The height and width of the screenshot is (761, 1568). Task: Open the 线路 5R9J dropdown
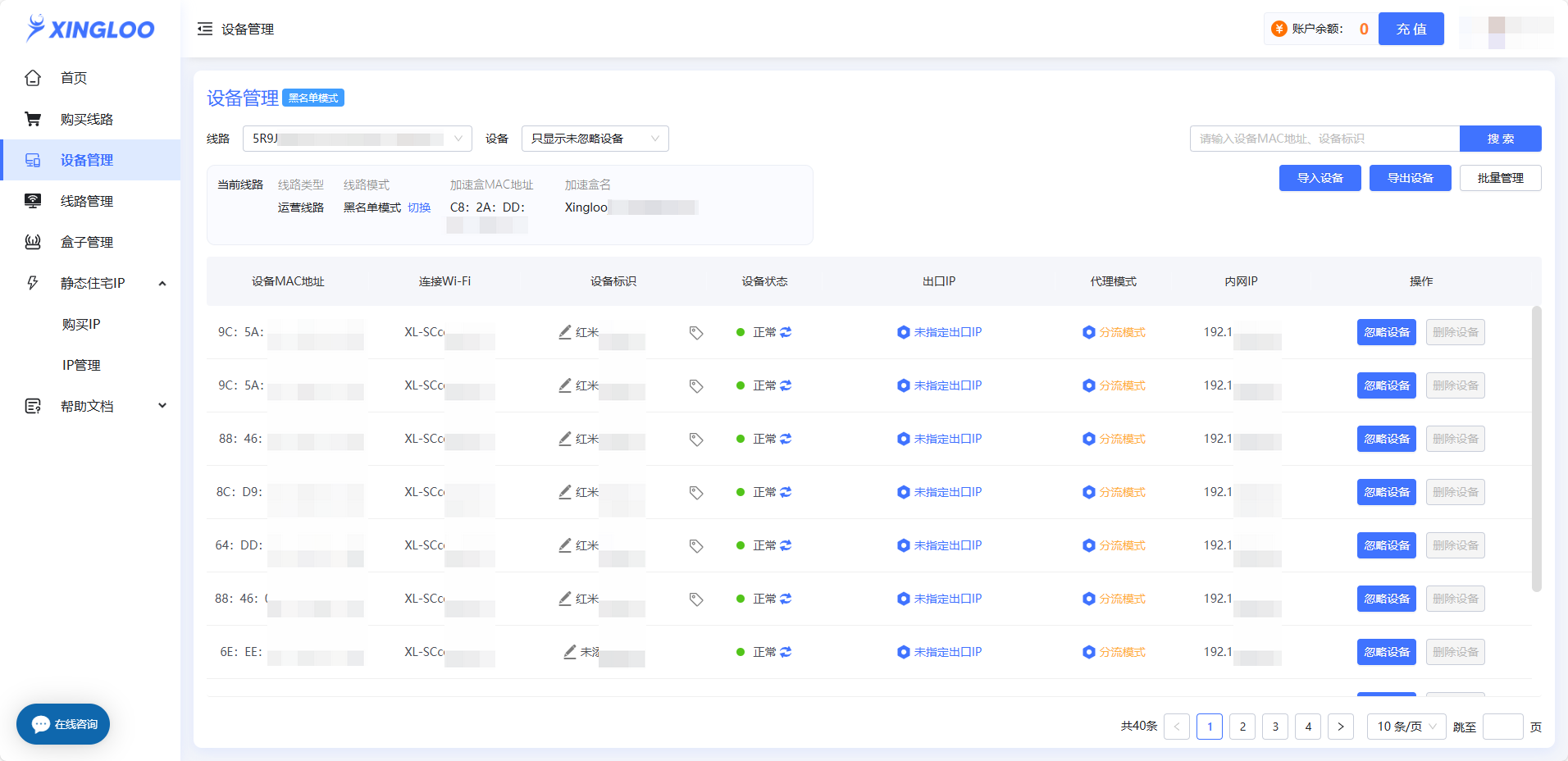358,139
